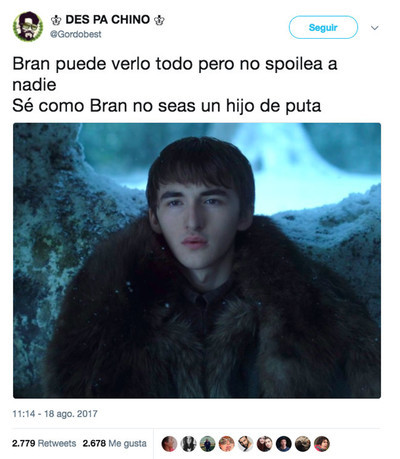The image size is (400, 459).
Task: Click the tweet text about Bran
Action: (175, 85)
